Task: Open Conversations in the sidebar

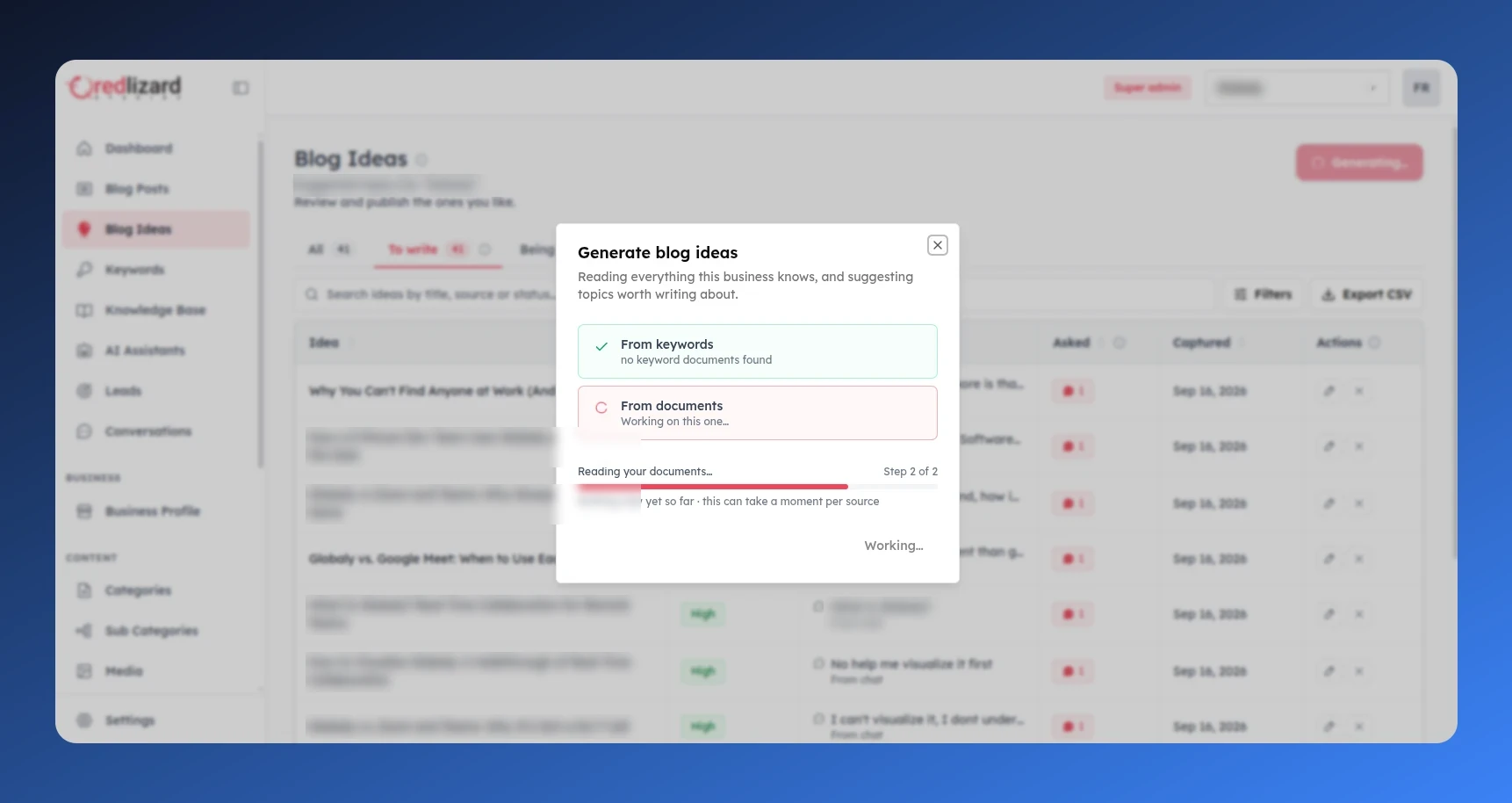Action: 156,431
